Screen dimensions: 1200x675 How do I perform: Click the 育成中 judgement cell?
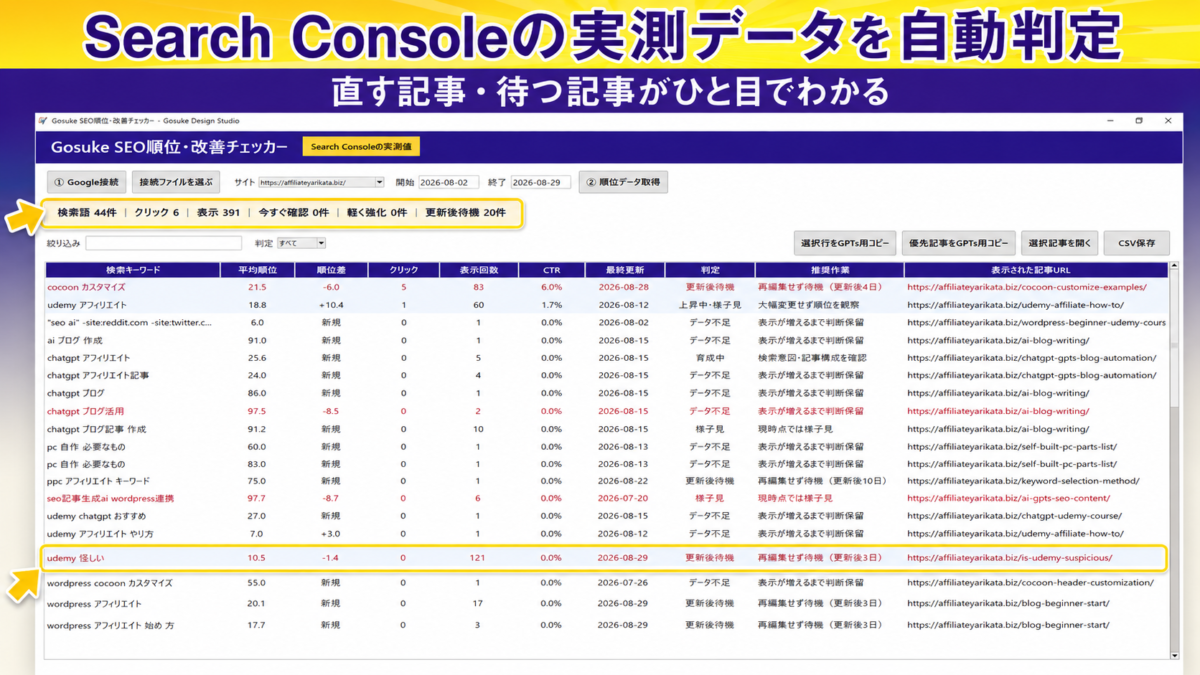pyautogui.click(x=710, y=358)
